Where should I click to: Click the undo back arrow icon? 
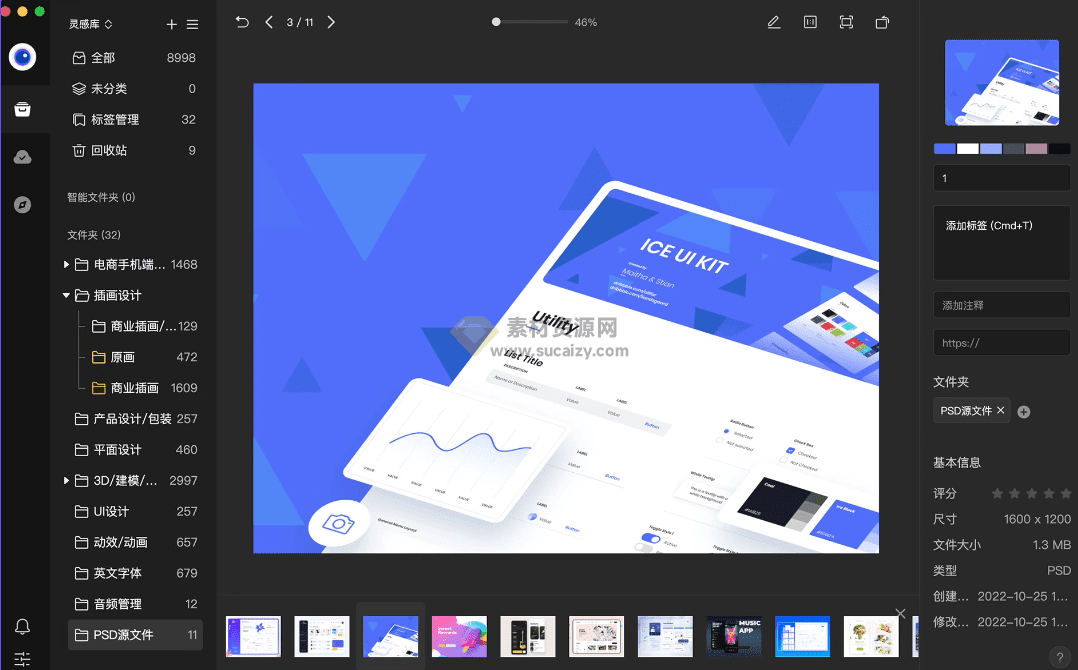click(242, 22)
